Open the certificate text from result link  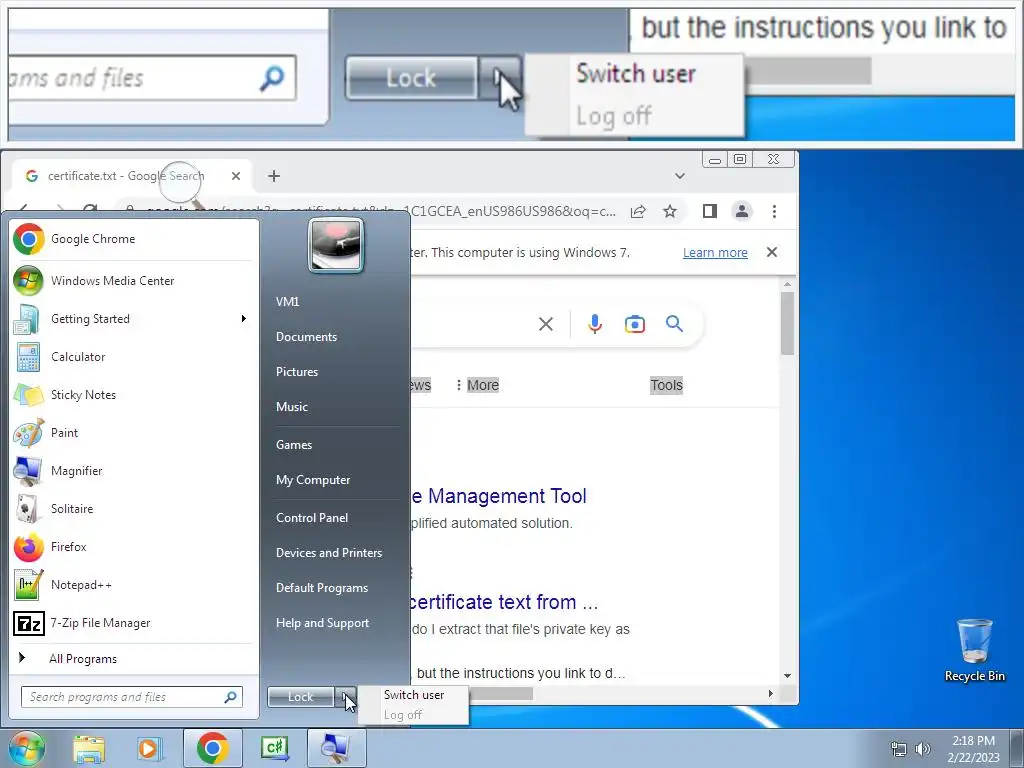coord(504,602)
